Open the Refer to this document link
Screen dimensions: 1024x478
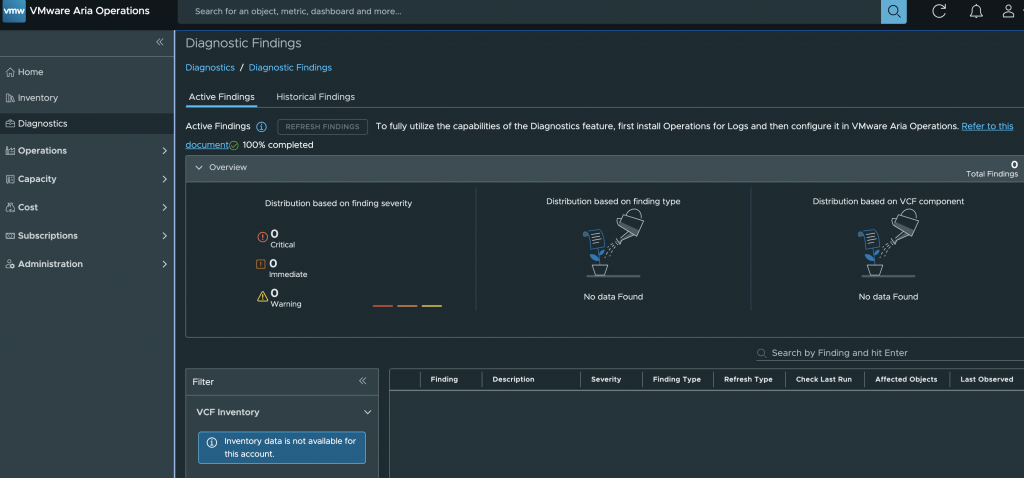pos(987,126)
